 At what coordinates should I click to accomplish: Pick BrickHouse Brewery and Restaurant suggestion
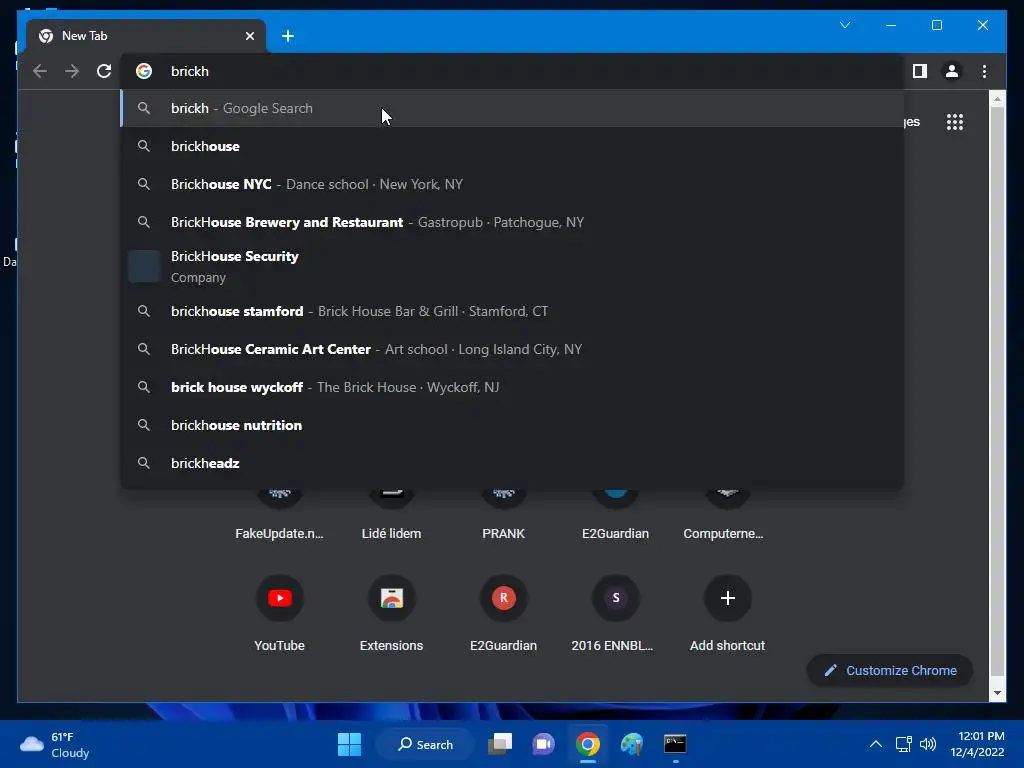pyautogui.click(x=512, y=222)
